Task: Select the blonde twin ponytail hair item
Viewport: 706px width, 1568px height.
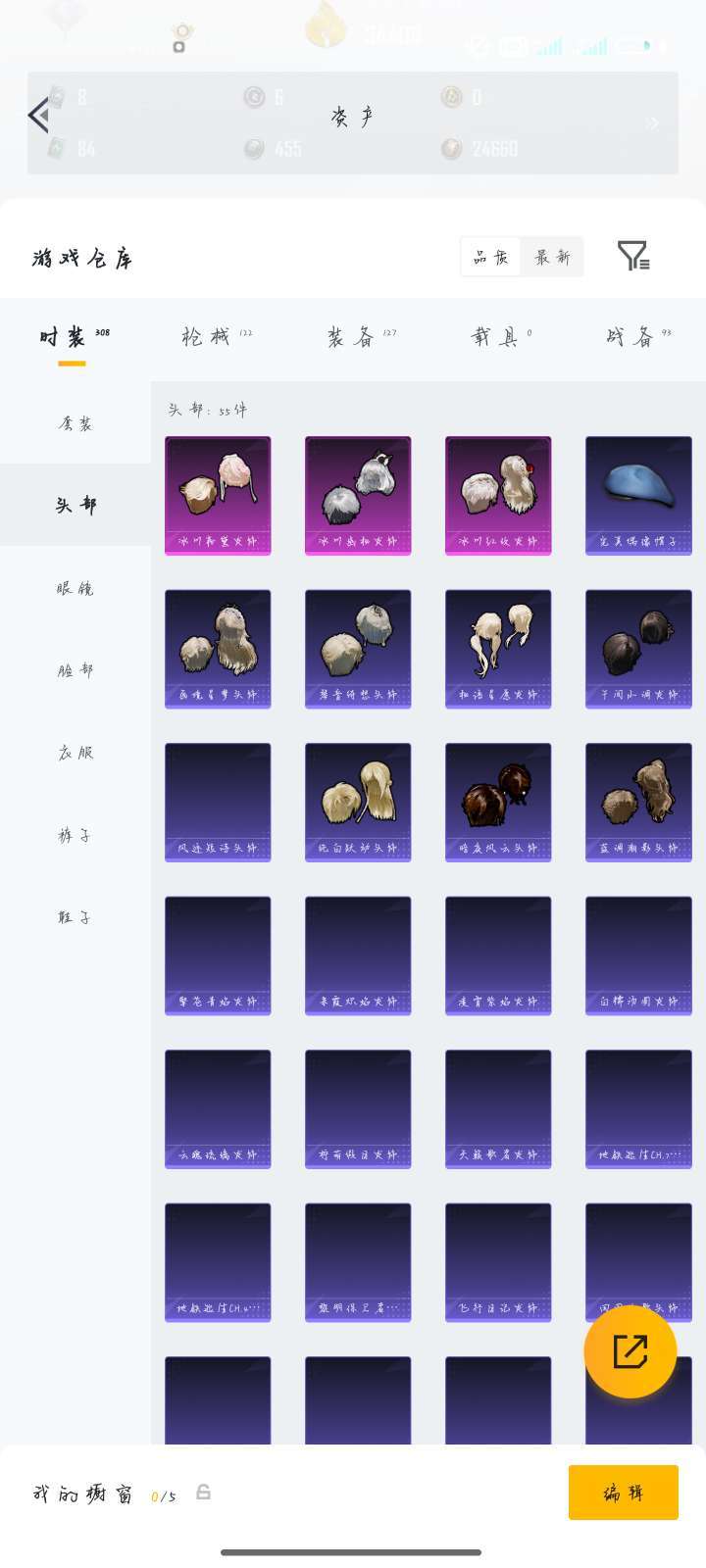Action: pos(498,649)
